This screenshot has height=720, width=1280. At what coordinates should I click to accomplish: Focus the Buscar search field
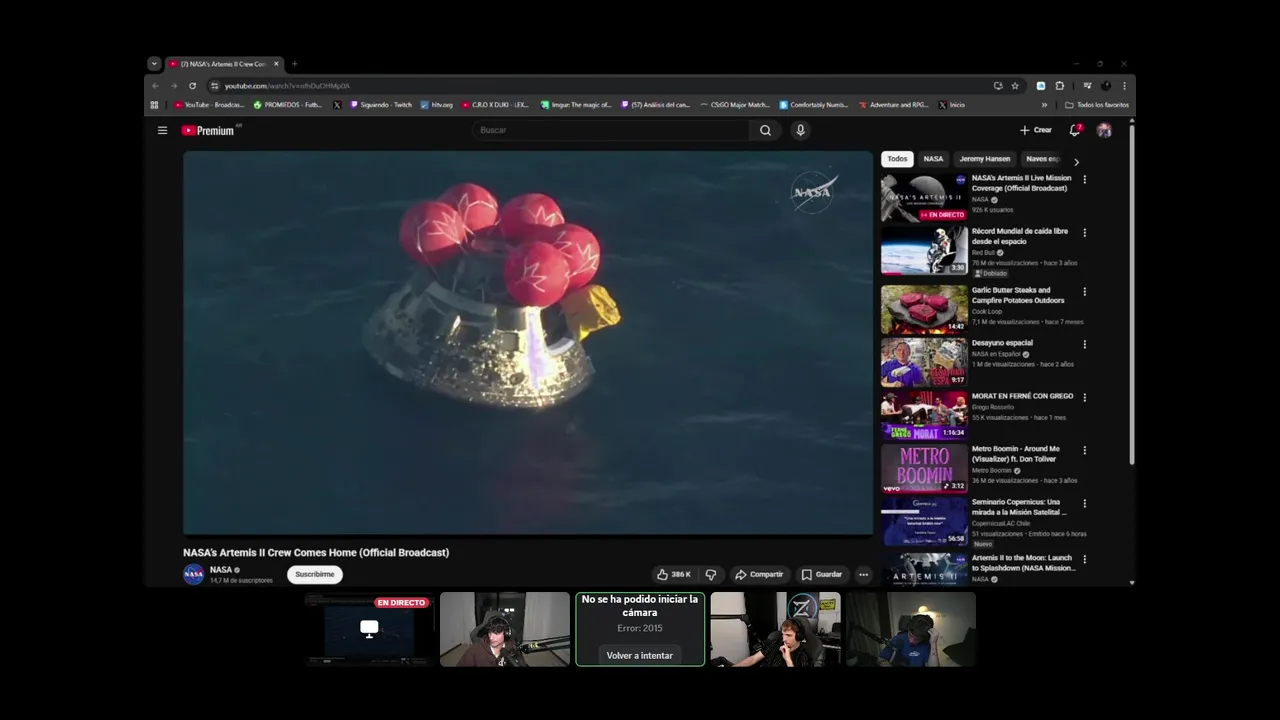tap(611, 130)
